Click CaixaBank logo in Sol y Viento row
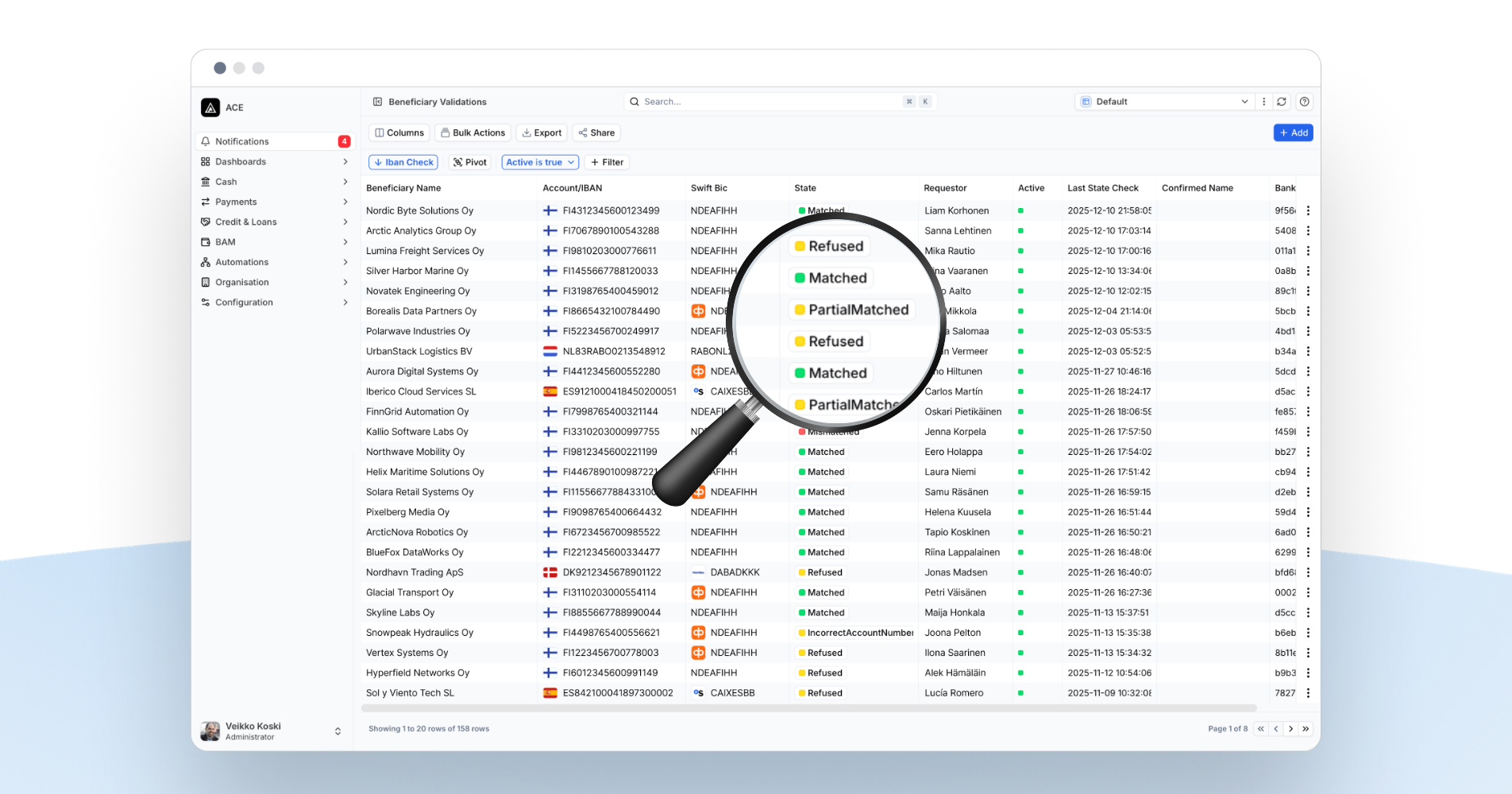Image resolution: width=1512 pixels, height=794 pixels. [x=698, y=693]
